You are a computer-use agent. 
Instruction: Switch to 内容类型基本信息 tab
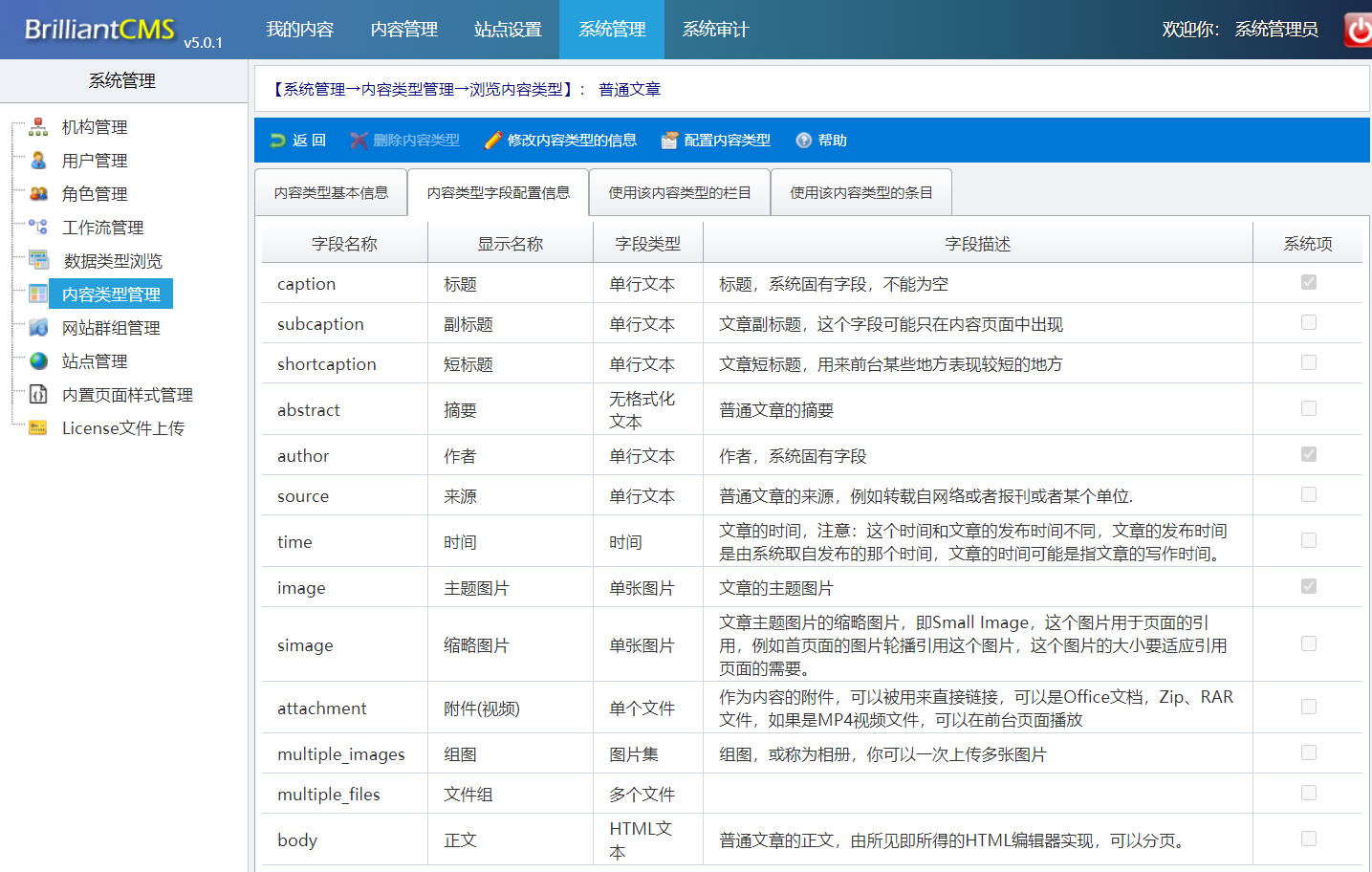tap(331, 193)
